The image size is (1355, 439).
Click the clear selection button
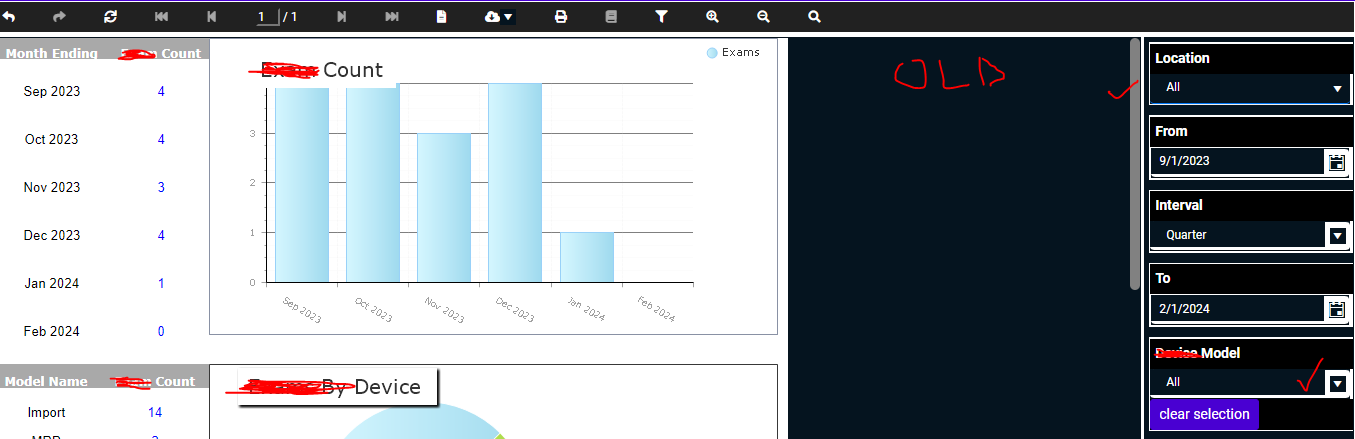[1204, 414]
